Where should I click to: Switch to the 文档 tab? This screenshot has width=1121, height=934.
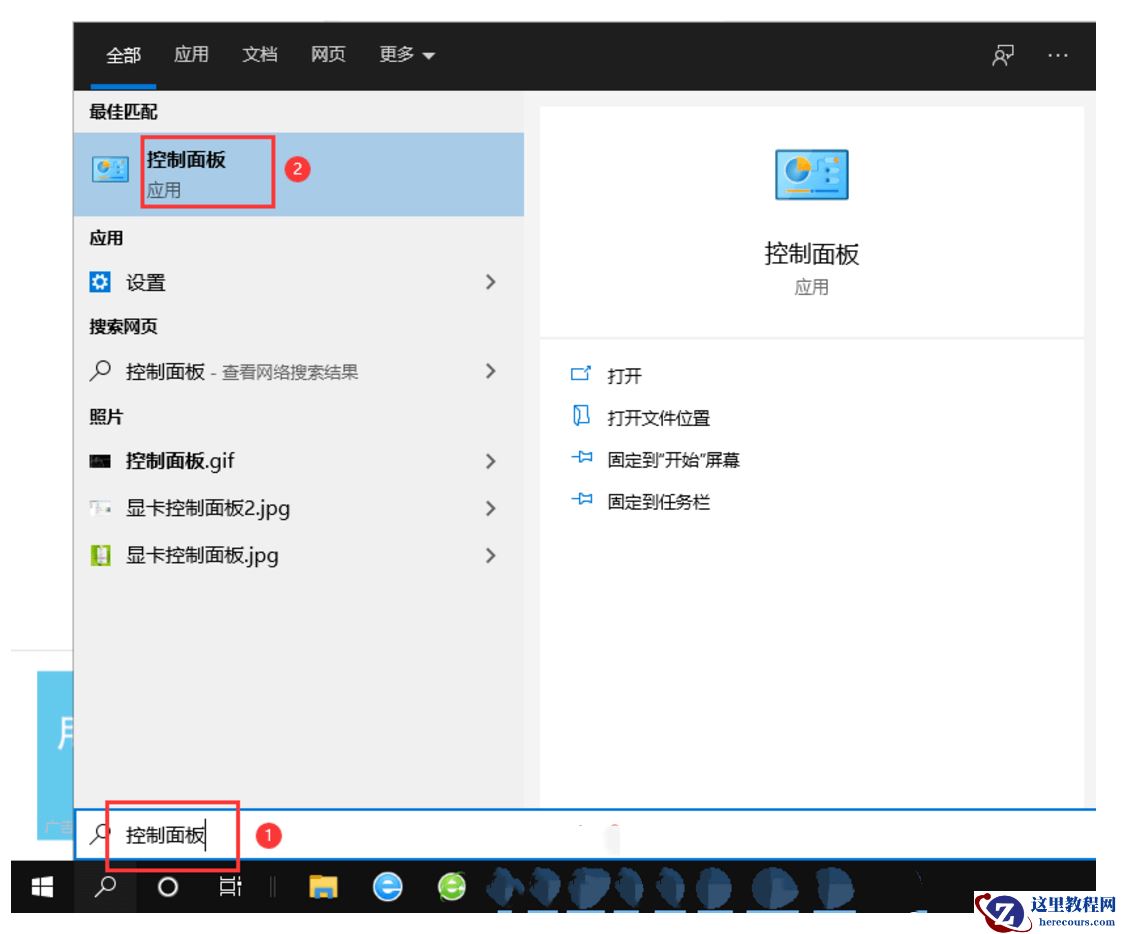[259, 55]
